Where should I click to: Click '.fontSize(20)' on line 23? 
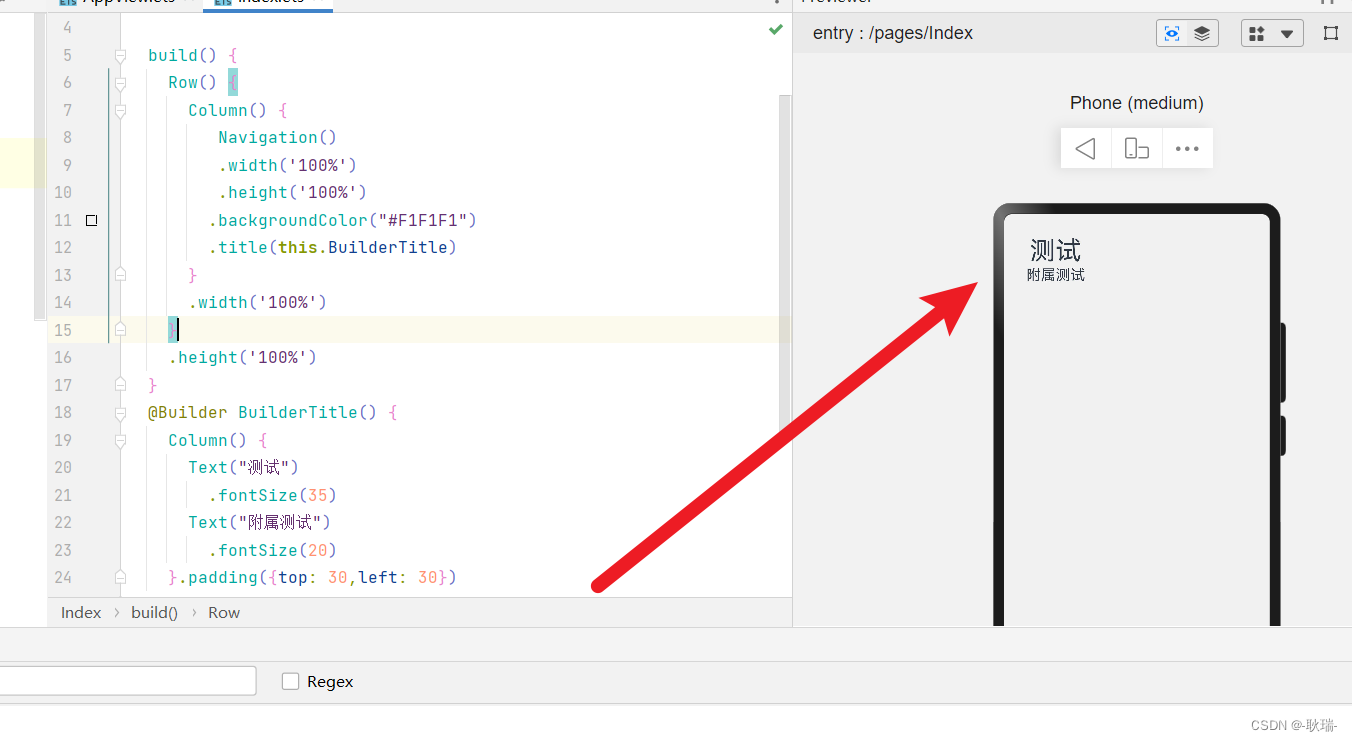click(x=273, y=550)
